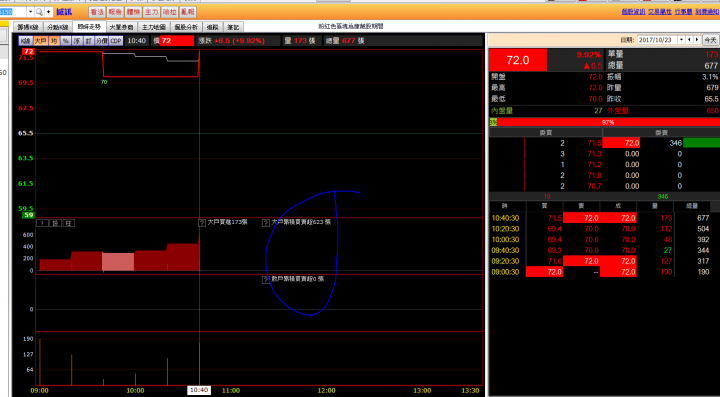The image size is (720, 397).
Task: Switch to the 追蹤 tab
Action: point(213,27)
